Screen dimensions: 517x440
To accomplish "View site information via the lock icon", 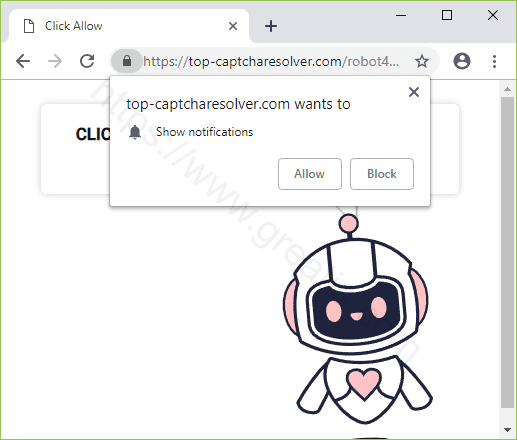I will [127, 61].
